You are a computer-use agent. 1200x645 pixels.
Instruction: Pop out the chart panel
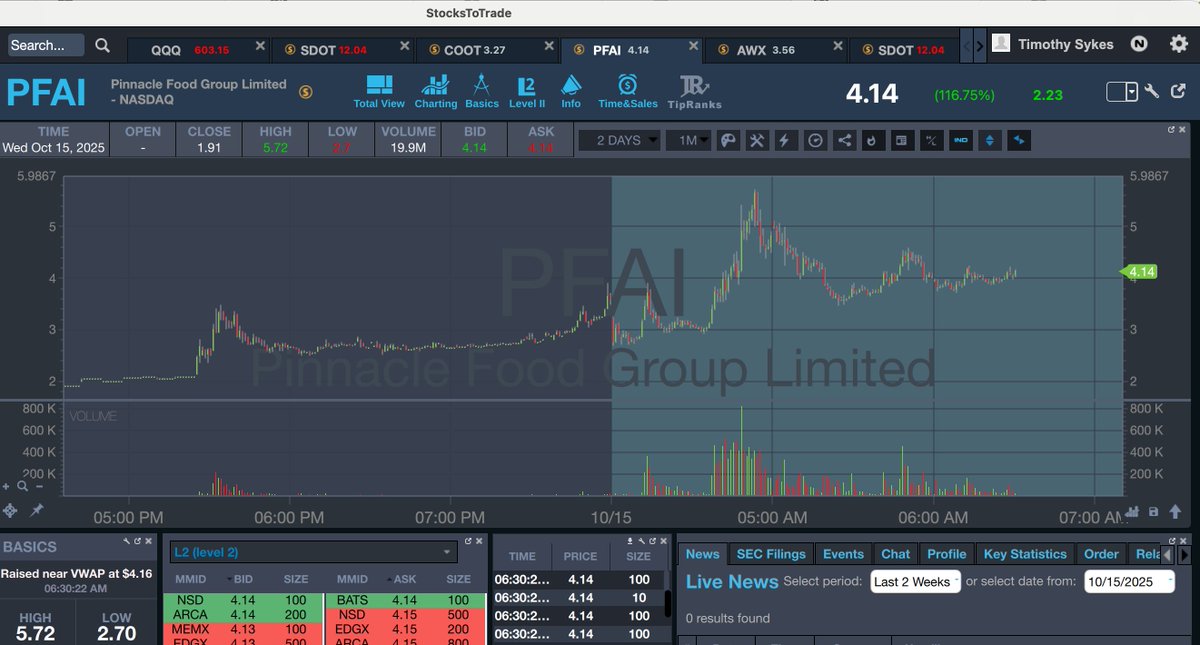coord(1172,130)
